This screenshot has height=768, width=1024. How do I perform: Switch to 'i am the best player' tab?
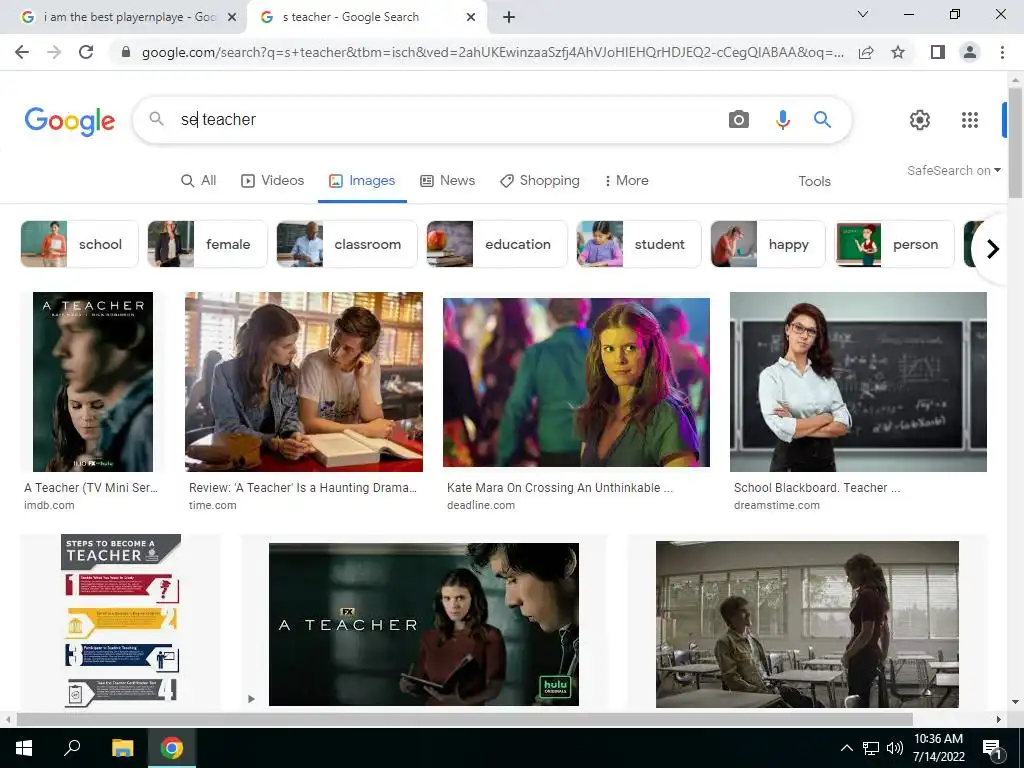[122, 17]
